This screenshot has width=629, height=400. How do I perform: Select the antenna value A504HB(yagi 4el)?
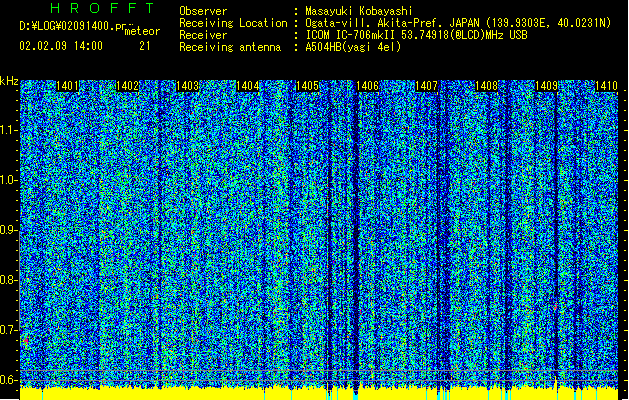coord(353,47)
